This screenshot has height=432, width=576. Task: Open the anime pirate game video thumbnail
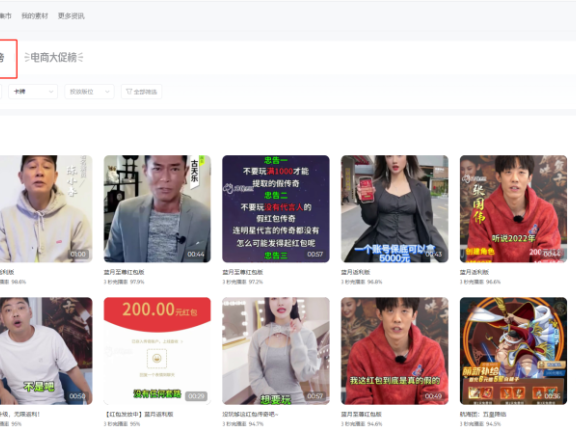point(513,351)
